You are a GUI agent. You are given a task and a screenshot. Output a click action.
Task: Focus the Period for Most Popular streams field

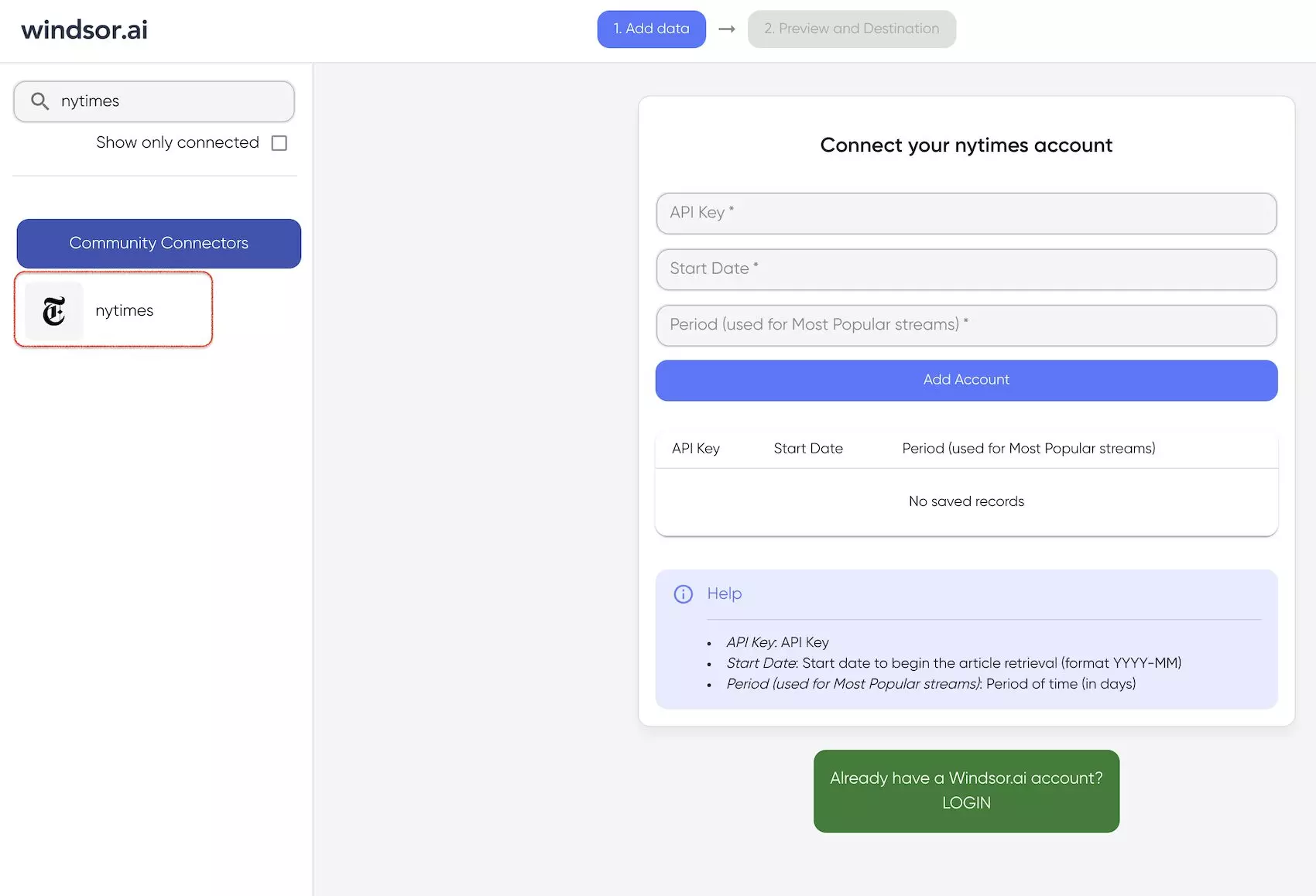pos(966,325)
